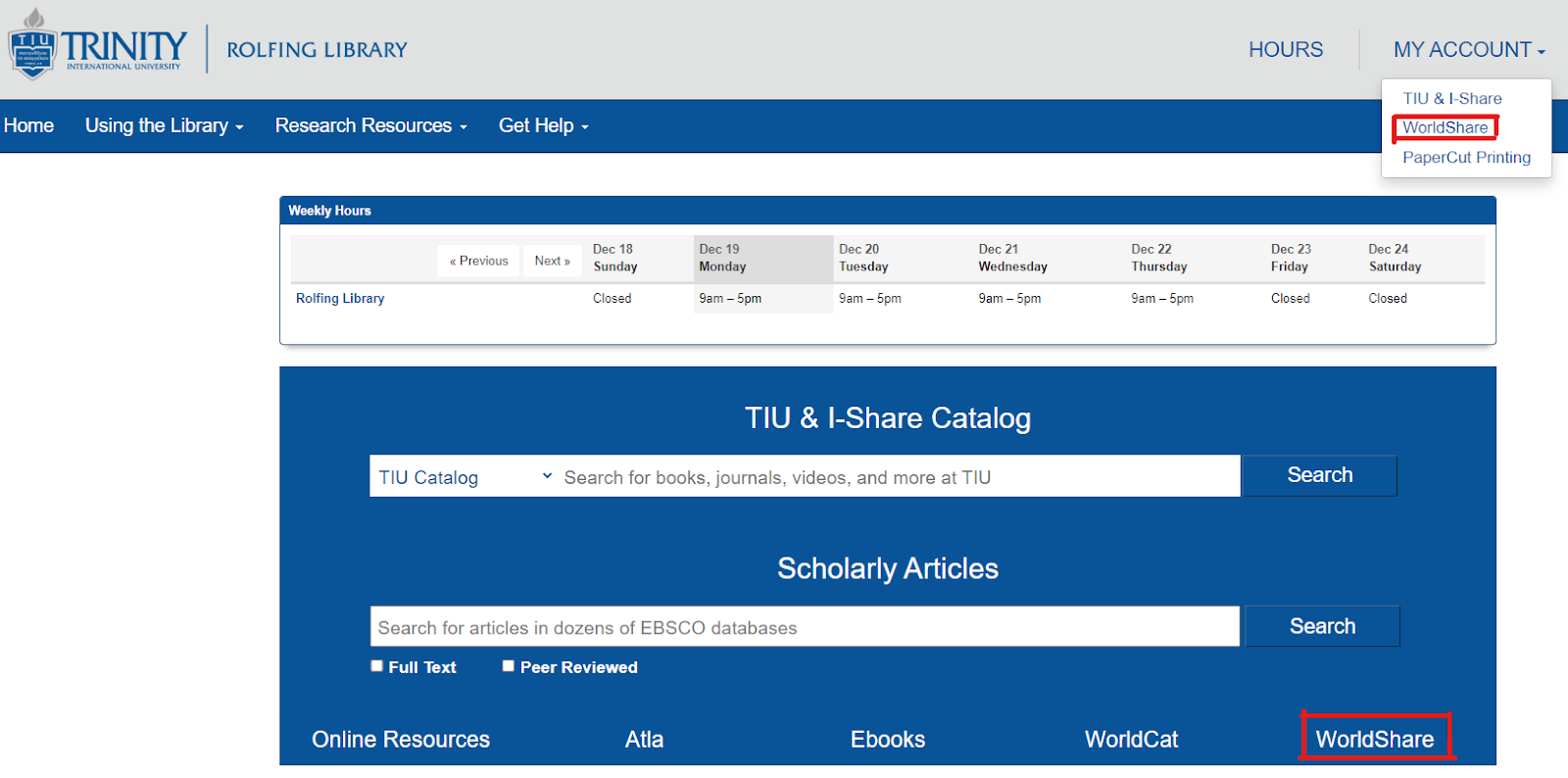
Task: Open the WorldCat tab
Action: point(1131,740)
